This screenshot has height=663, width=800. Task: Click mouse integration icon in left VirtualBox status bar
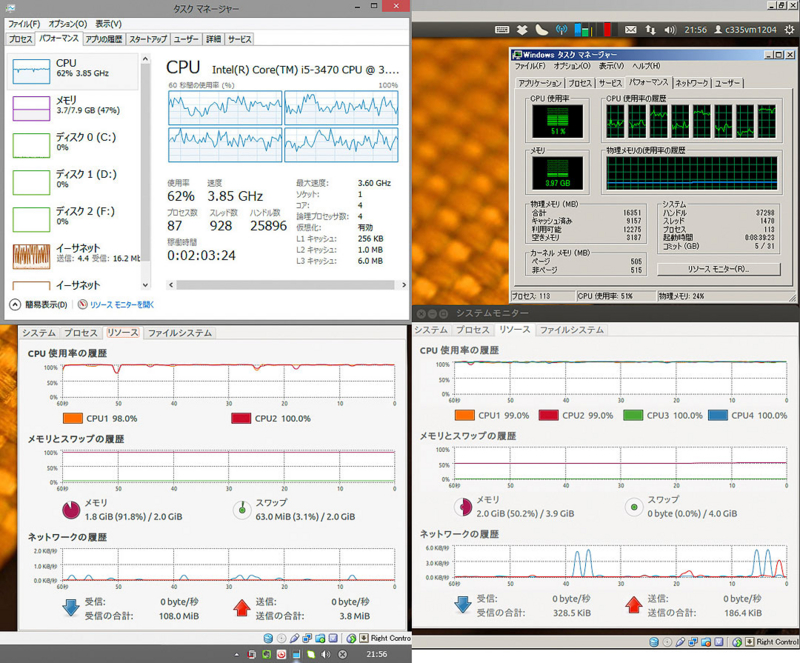[x=351, y=638]
